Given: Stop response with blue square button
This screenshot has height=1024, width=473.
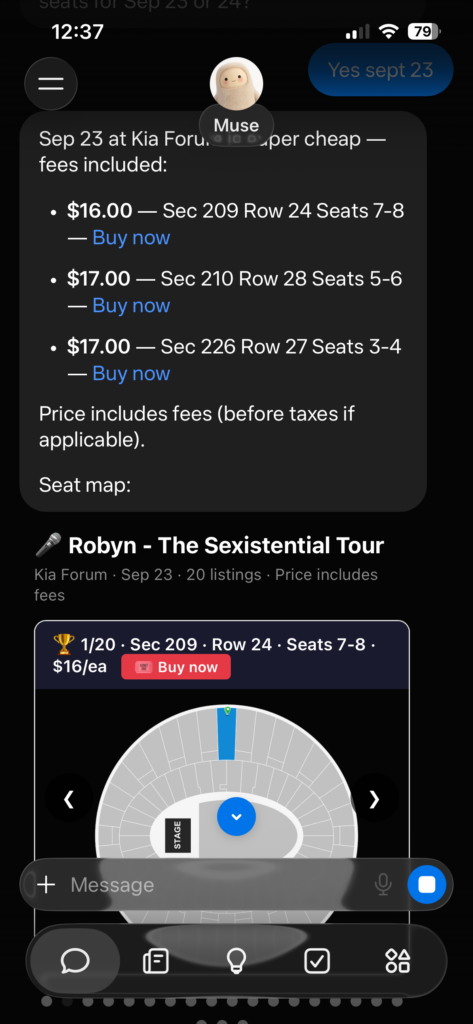Looking at the screenshot, I should point(427,885).
